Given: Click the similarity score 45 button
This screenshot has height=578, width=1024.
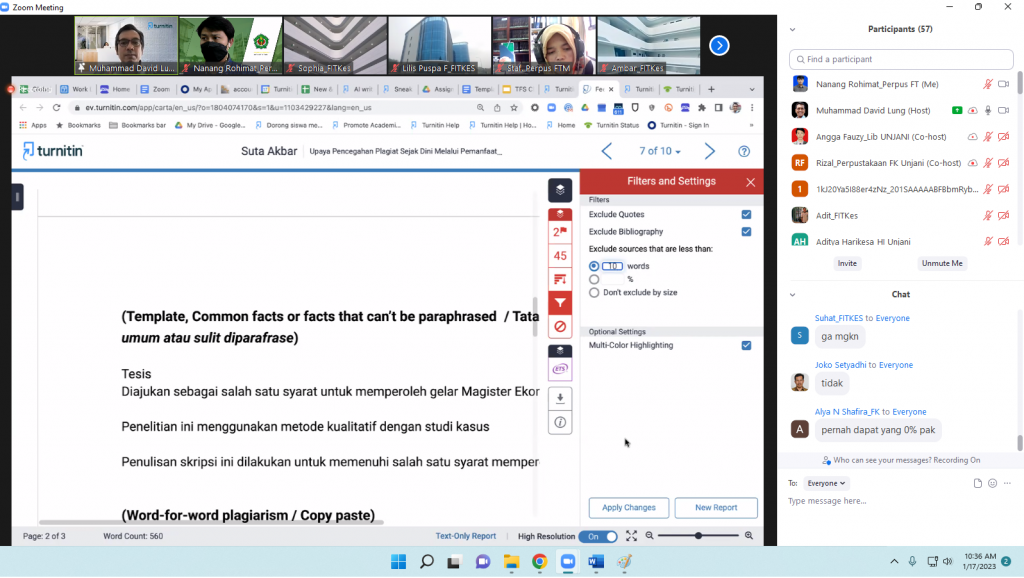Looking at the screenshot, I should (x=560, y=256).
